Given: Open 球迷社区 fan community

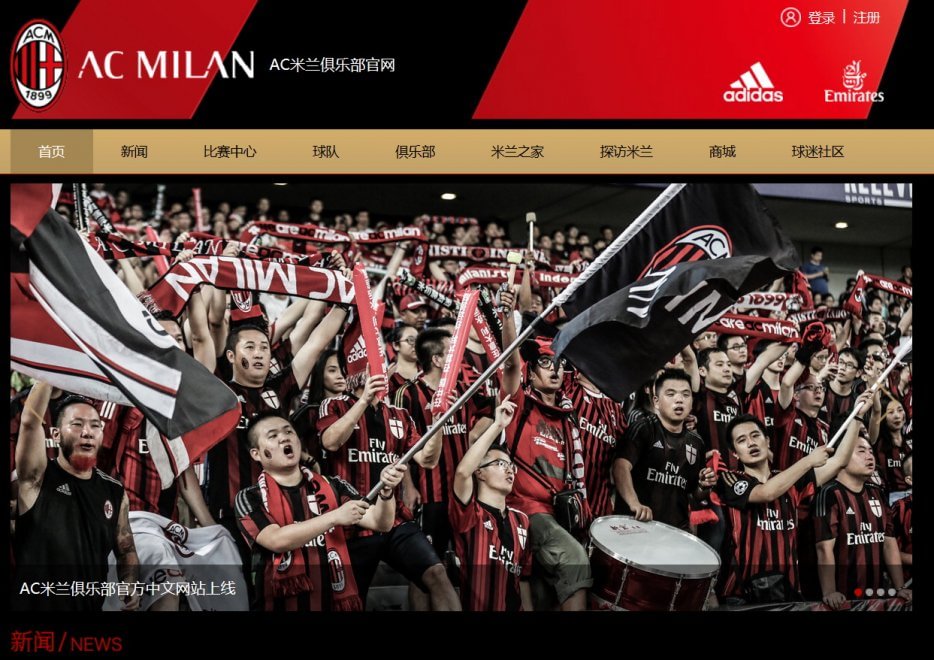Looking at the screenshot, I should 818,151.
